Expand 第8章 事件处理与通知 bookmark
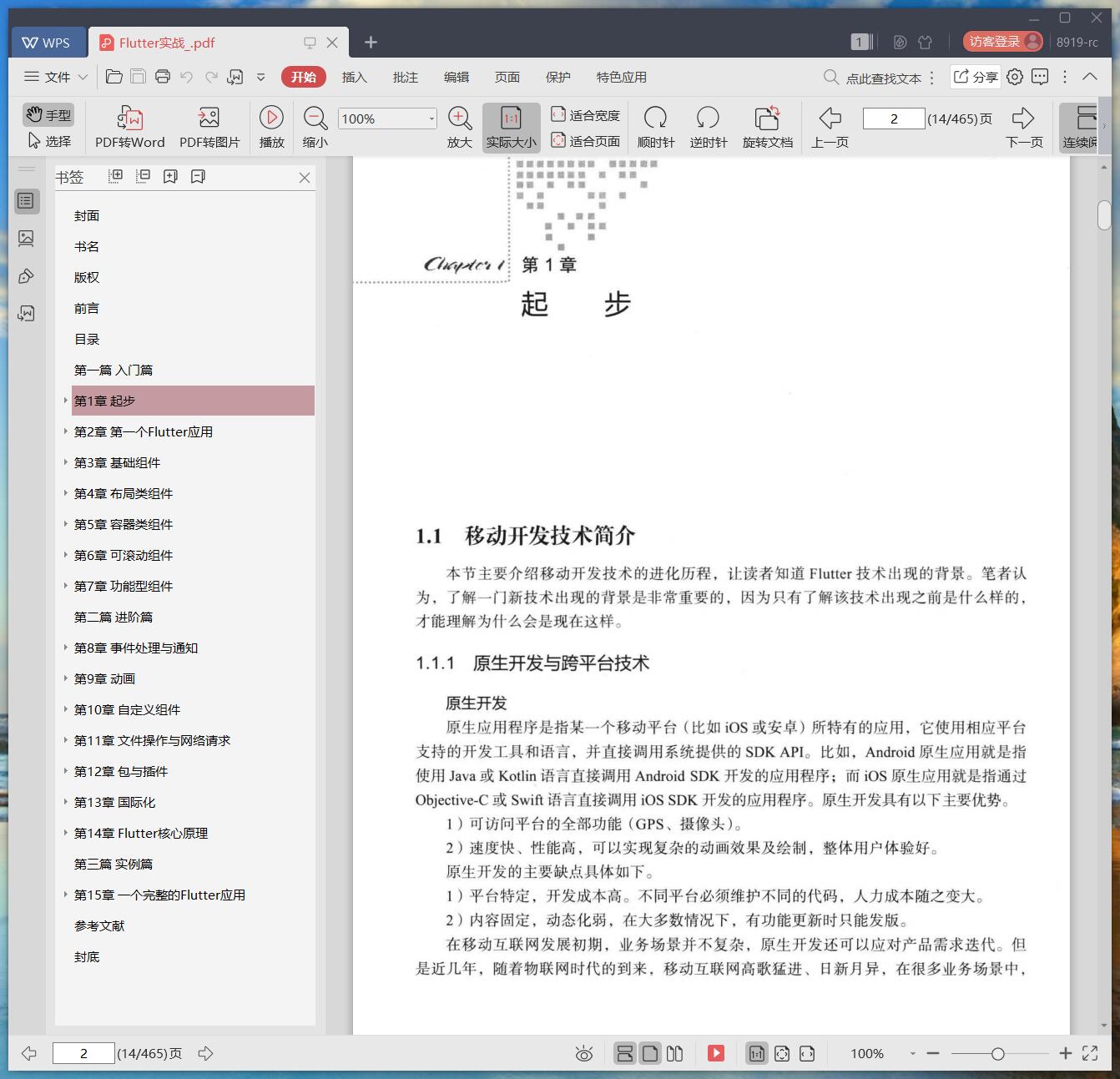 66,648
